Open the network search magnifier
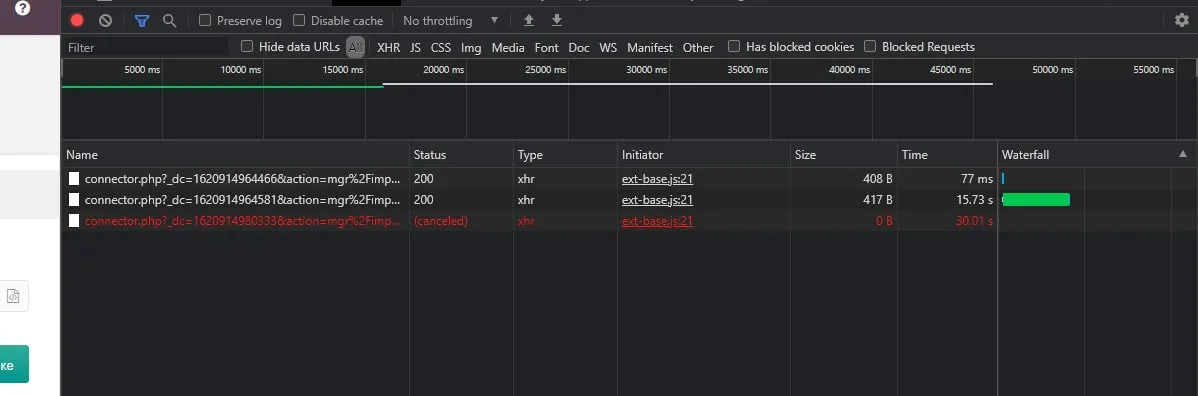Screen dimensions: 1198x396 pyautogui.click(x=170, y=21)
